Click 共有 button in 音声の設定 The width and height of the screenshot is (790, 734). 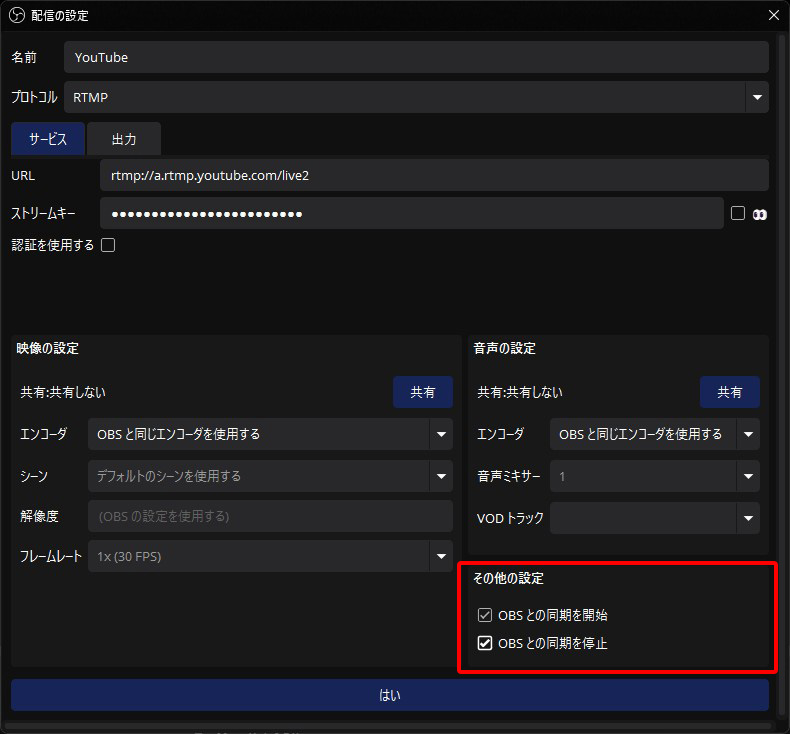pos(730,392)
